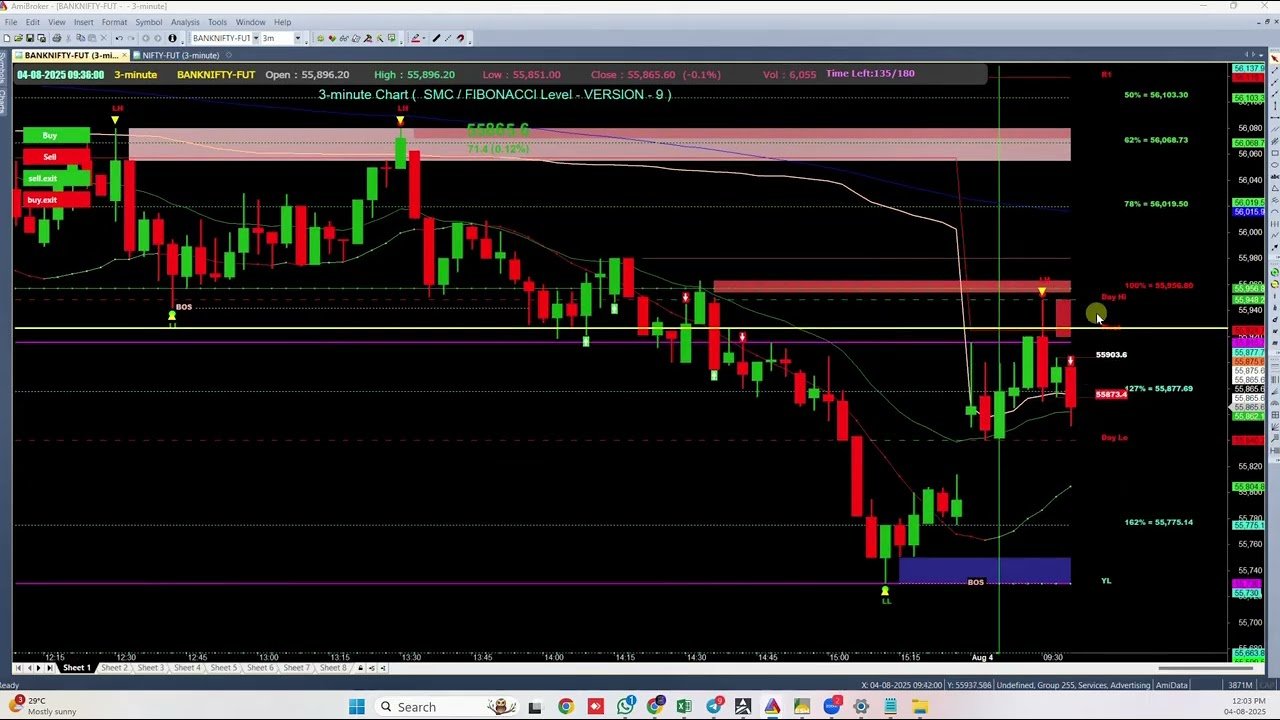Select the Sheet 4 chart sheet tab
This screenshot has height=720, width=1280.
(186, 668)
